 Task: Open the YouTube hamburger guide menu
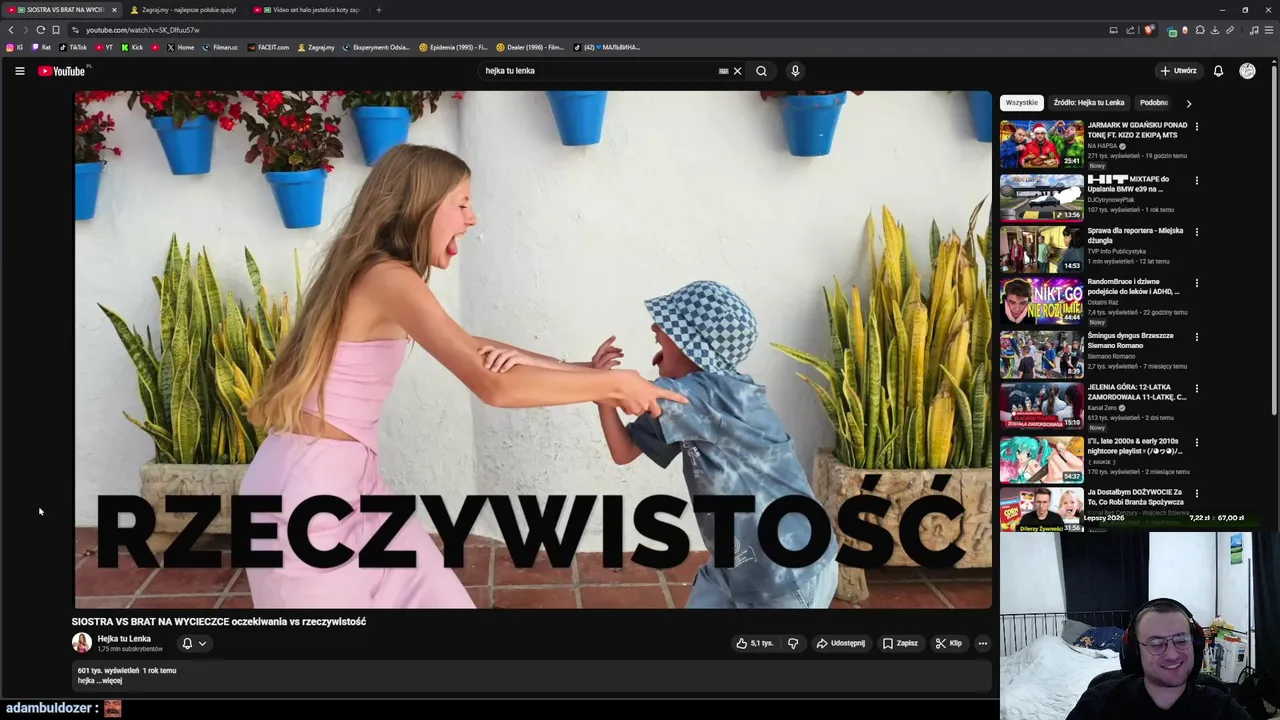point(19,71)
